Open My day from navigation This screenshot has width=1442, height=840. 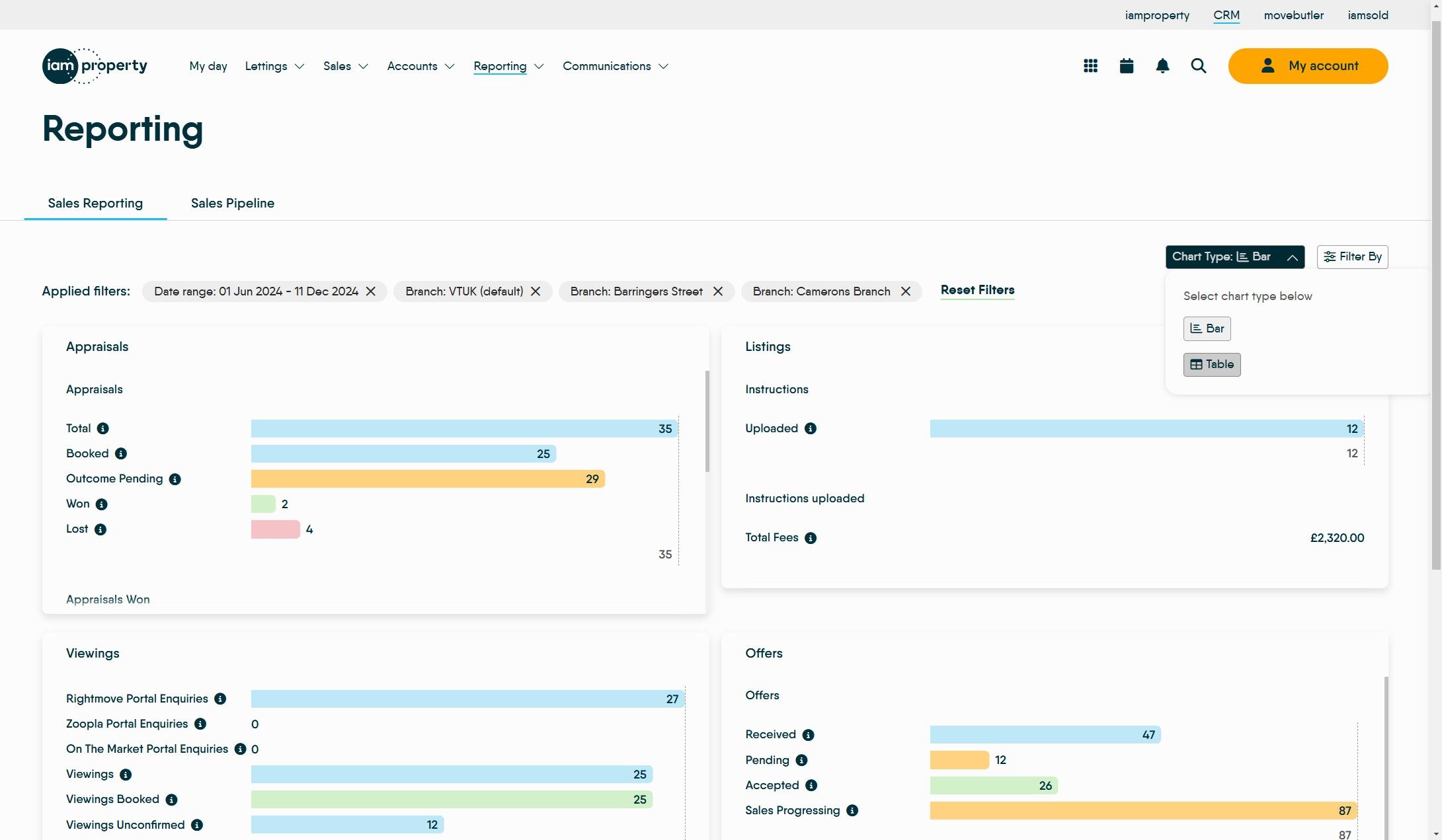coord(208,66)
